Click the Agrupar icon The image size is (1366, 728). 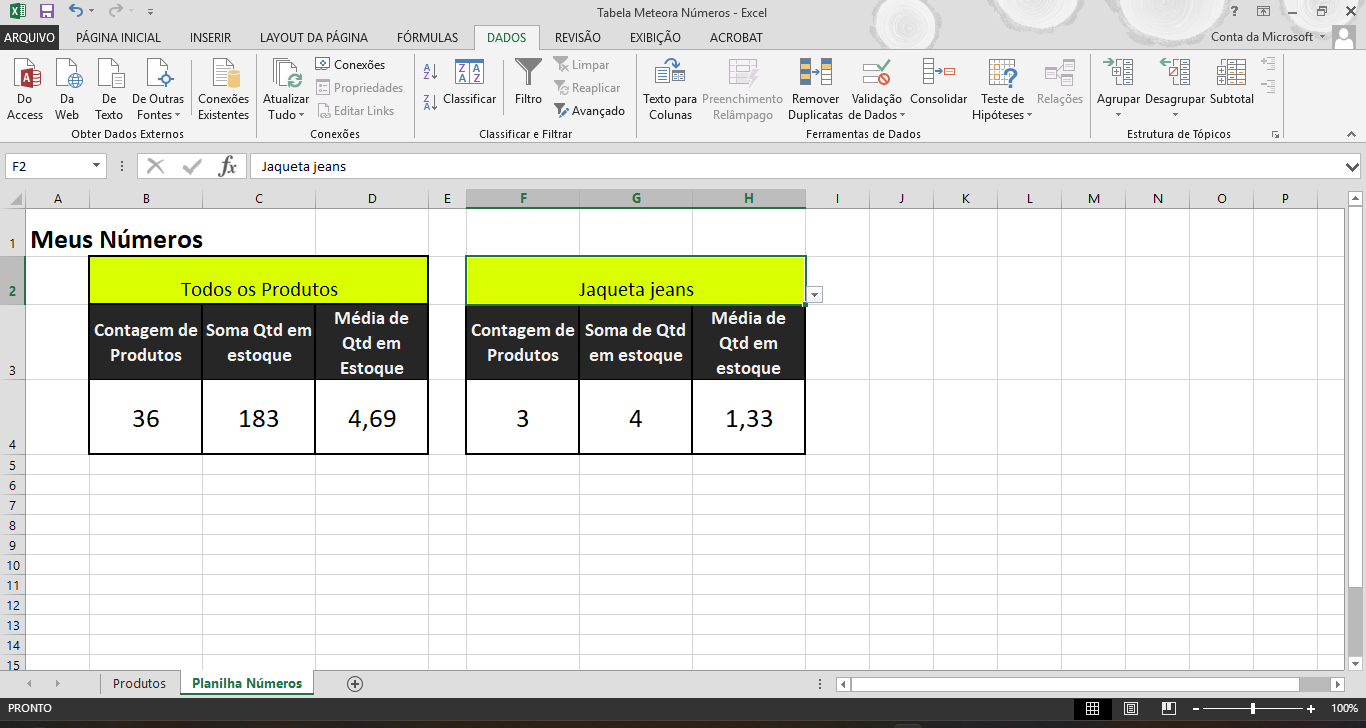(1117, 73)
